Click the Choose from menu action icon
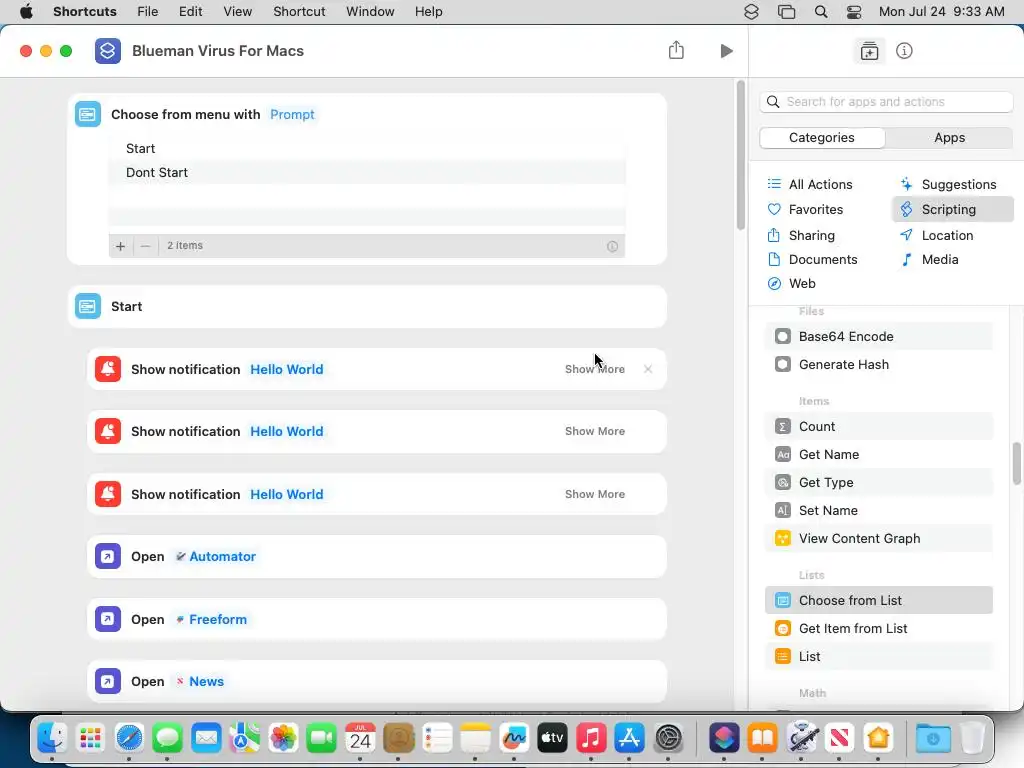 click(x=88, y=114)
